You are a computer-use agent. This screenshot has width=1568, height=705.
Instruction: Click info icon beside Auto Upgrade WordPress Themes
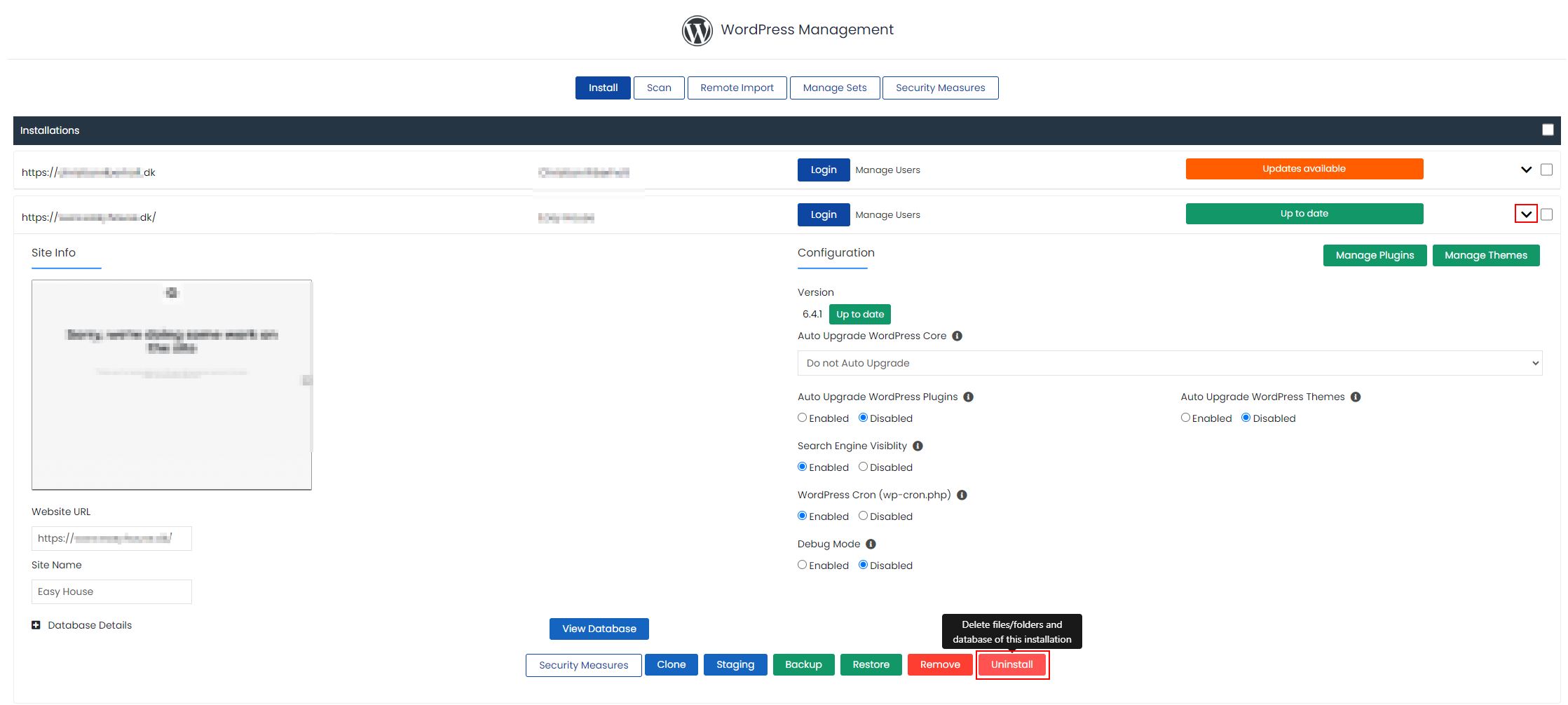pos(1355,397)
